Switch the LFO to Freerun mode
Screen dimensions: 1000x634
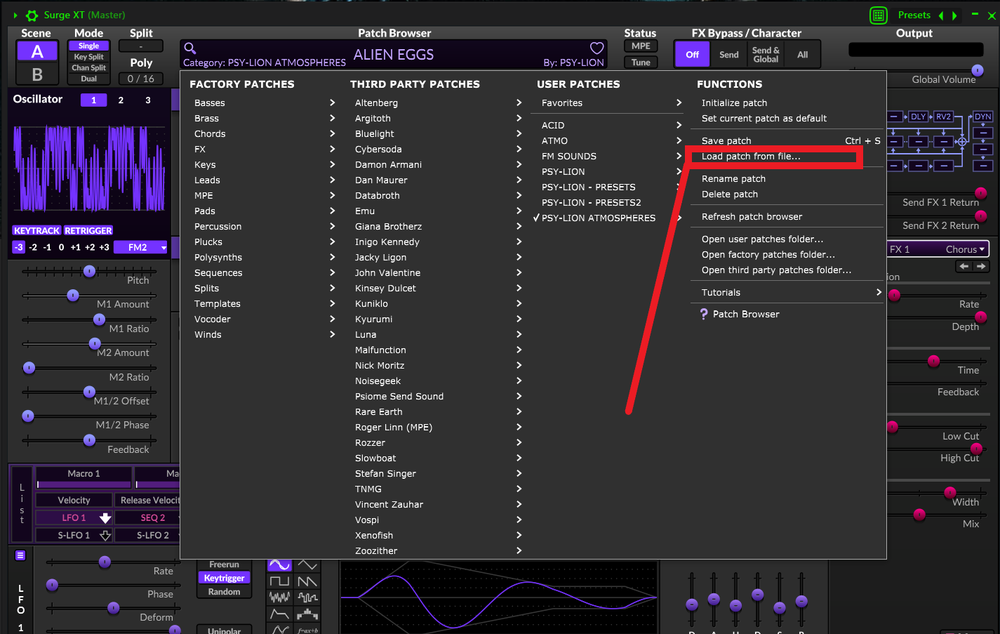point(224,564)
